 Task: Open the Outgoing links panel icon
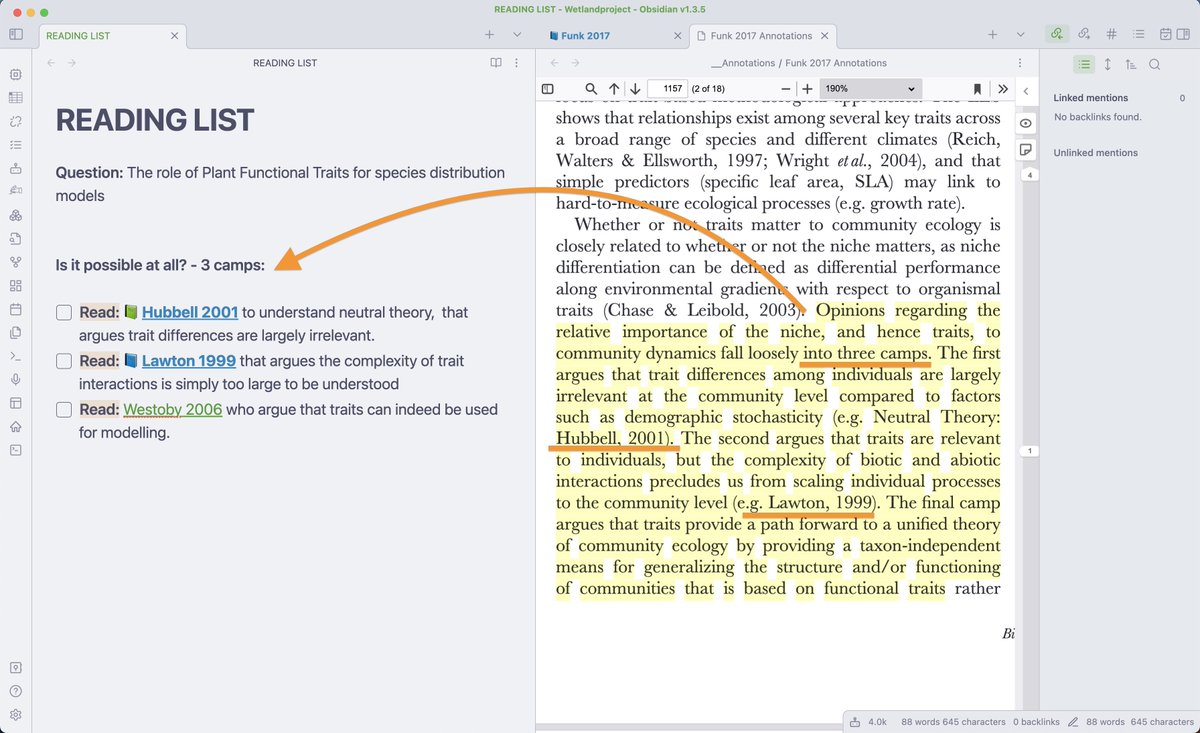(x=1084, y=35)
